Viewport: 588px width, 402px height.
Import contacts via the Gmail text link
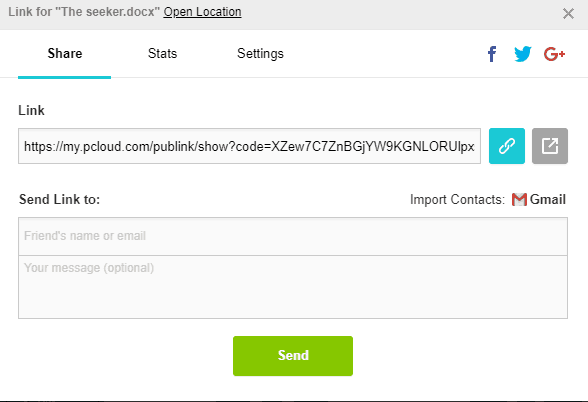[x=548, y=200]
